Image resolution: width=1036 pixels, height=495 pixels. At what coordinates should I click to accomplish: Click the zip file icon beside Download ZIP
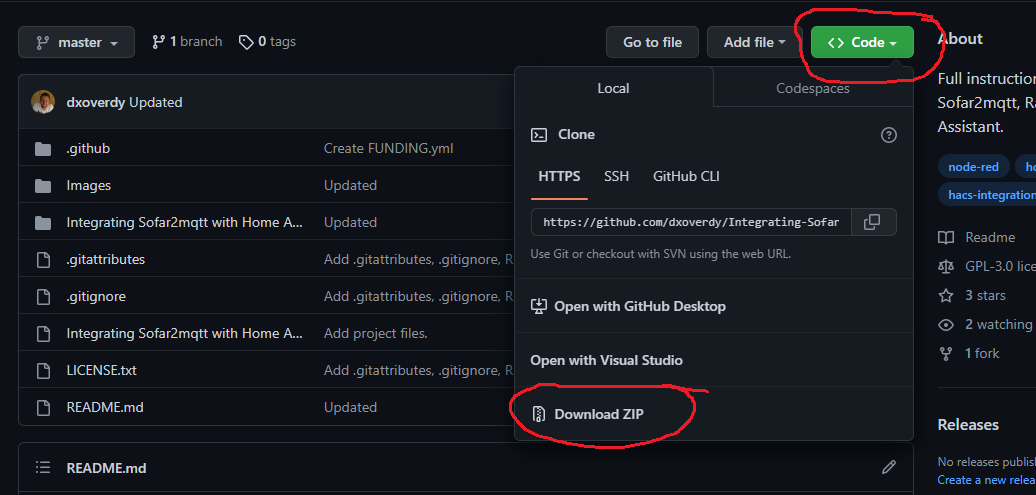coord(539,414)
